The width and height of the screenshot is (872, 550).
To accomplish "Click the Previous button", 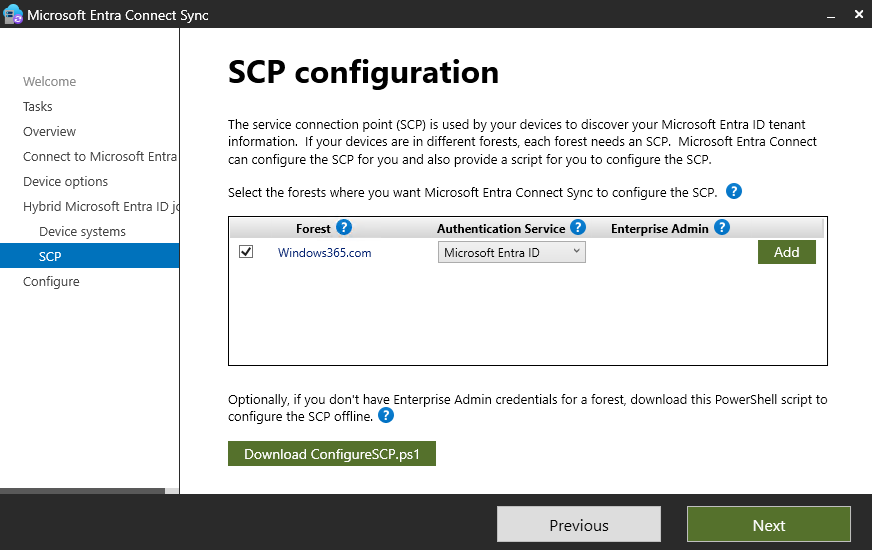I will point(579,524).
